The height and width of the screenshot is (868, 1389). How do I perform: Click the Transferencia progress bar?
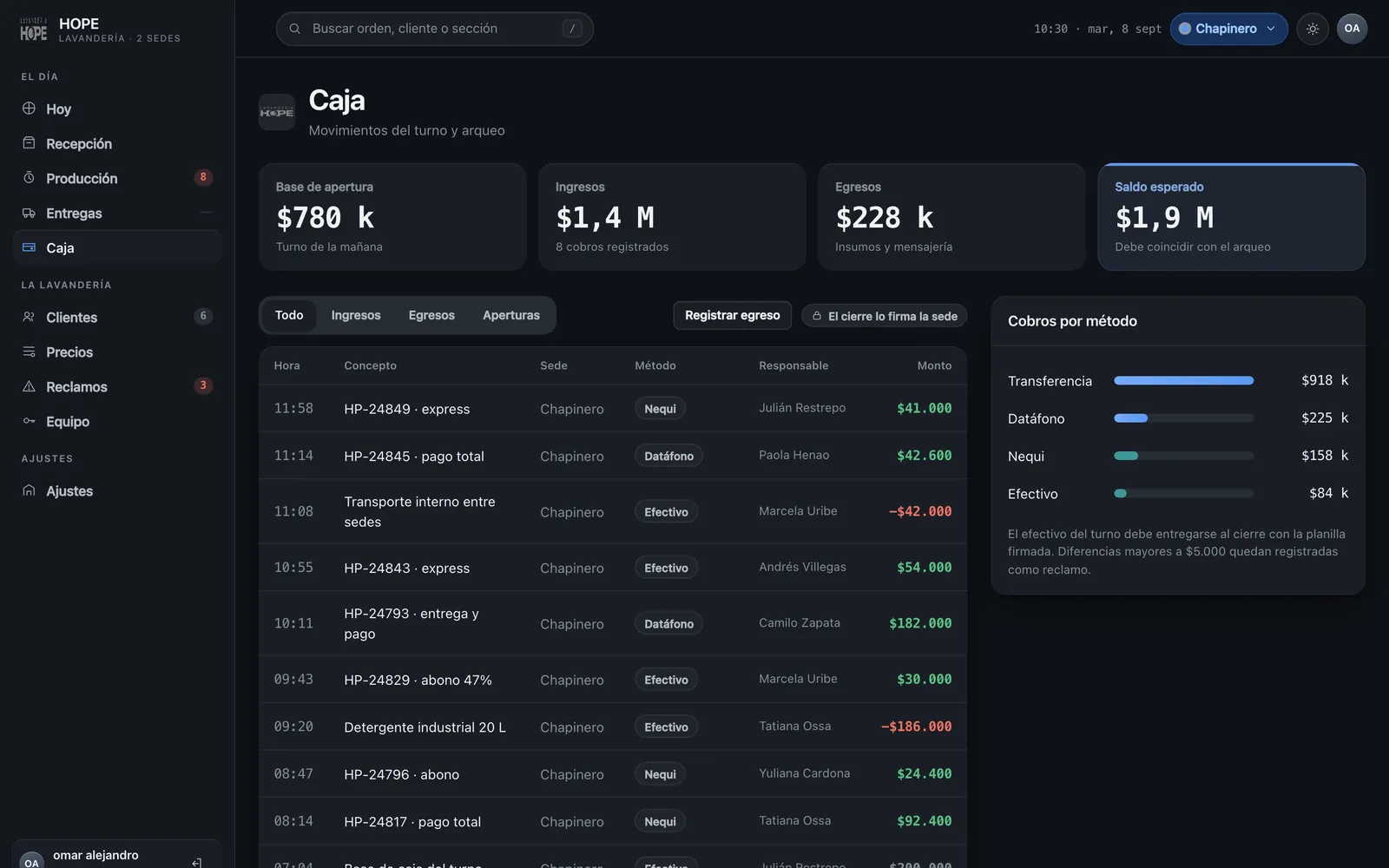pos(1184,380)
